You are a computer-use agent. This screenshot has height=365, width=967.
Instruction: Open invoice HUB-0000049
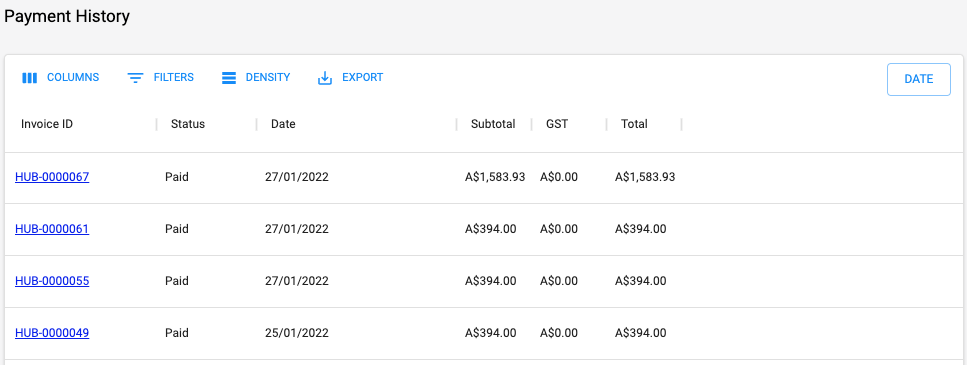point(52,333)
